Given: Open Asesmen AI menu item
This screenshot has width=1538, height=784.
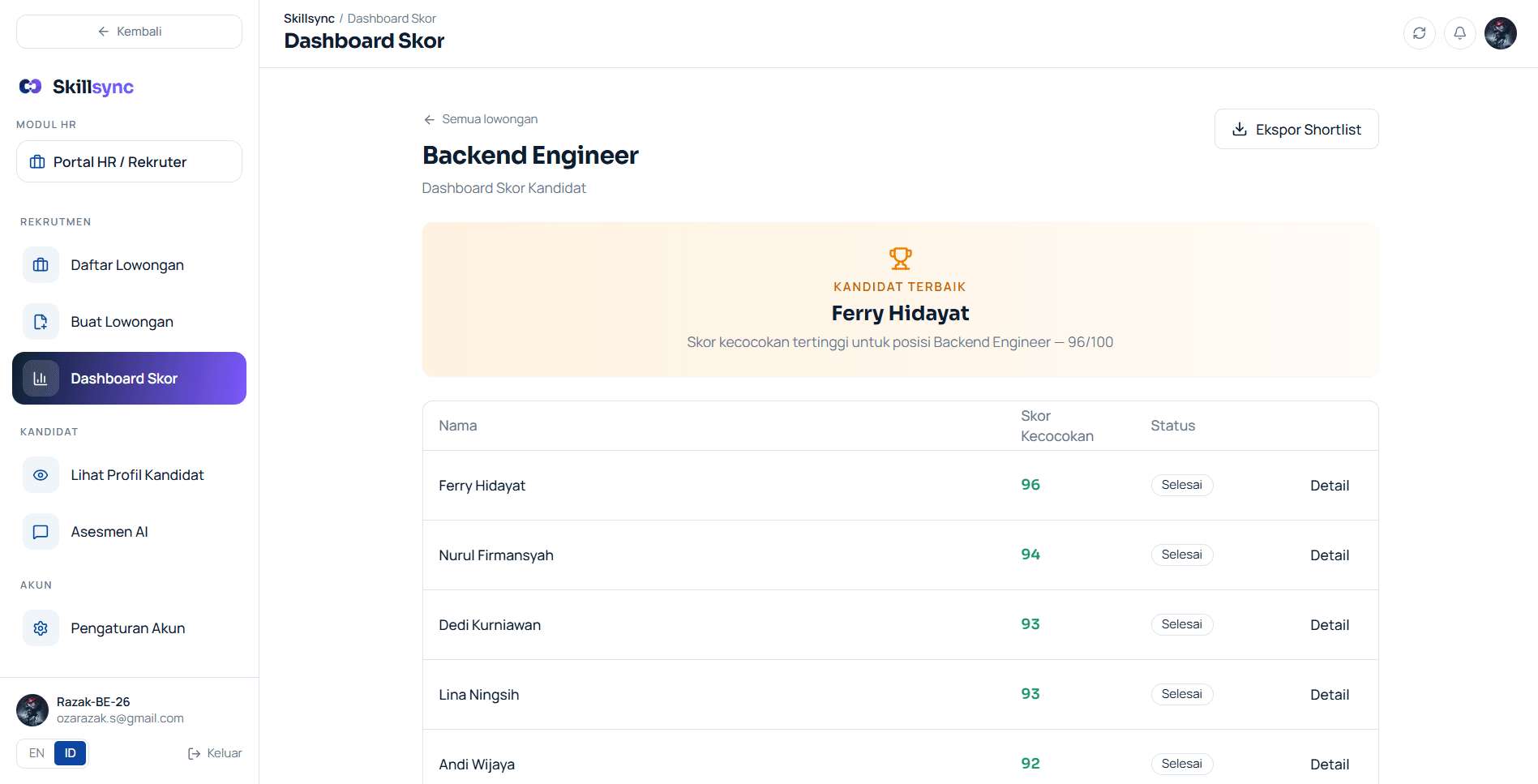Looking at the screenshot, I should point(129,532).
